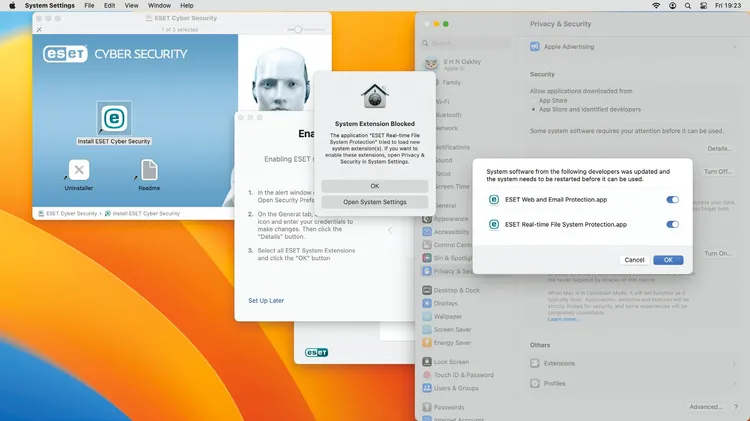Click the back chevron in ESET setup window
This screenshot has height=421, width=750.
pyautogui.click(x=390, y=231)
